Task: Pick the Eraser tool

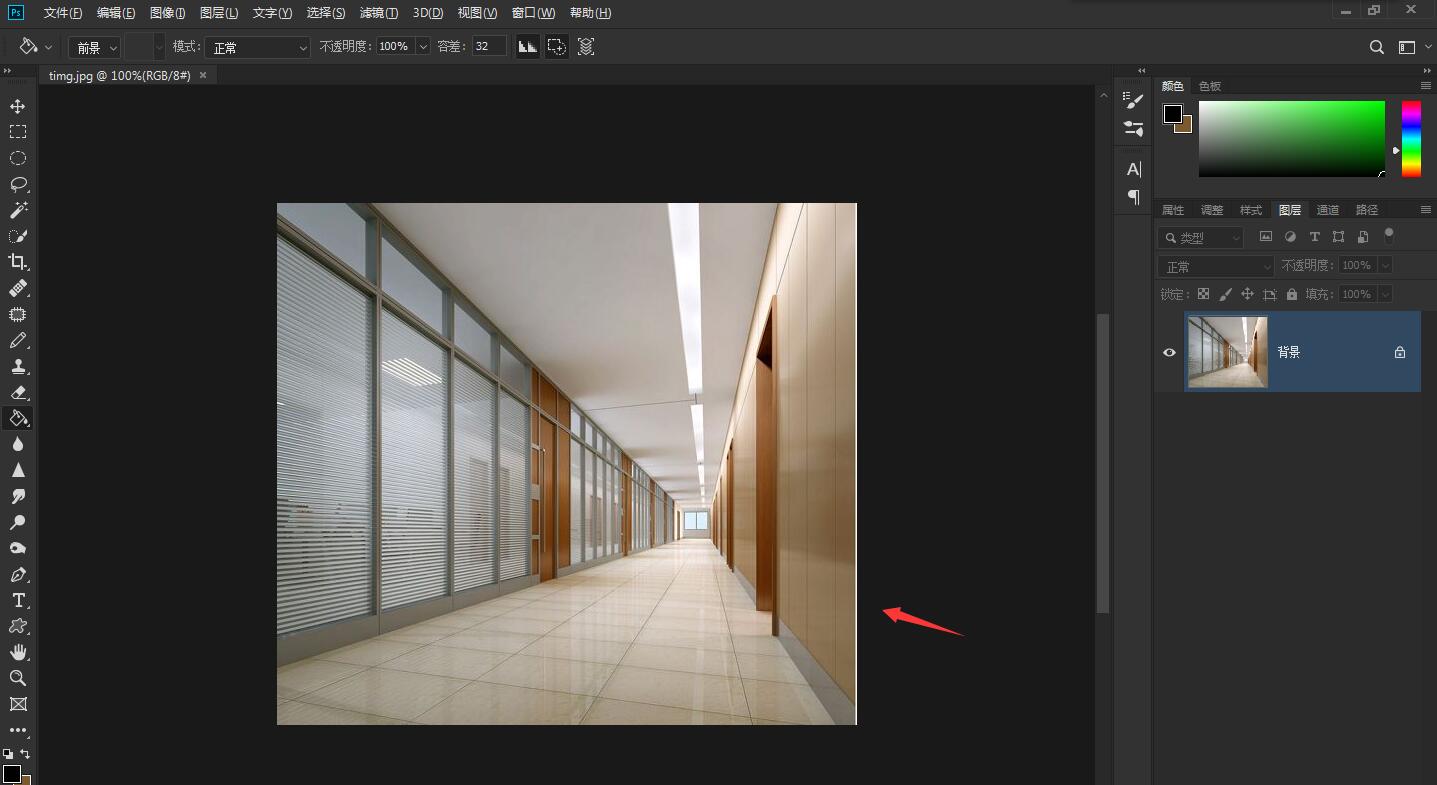Action: point(18,392)
